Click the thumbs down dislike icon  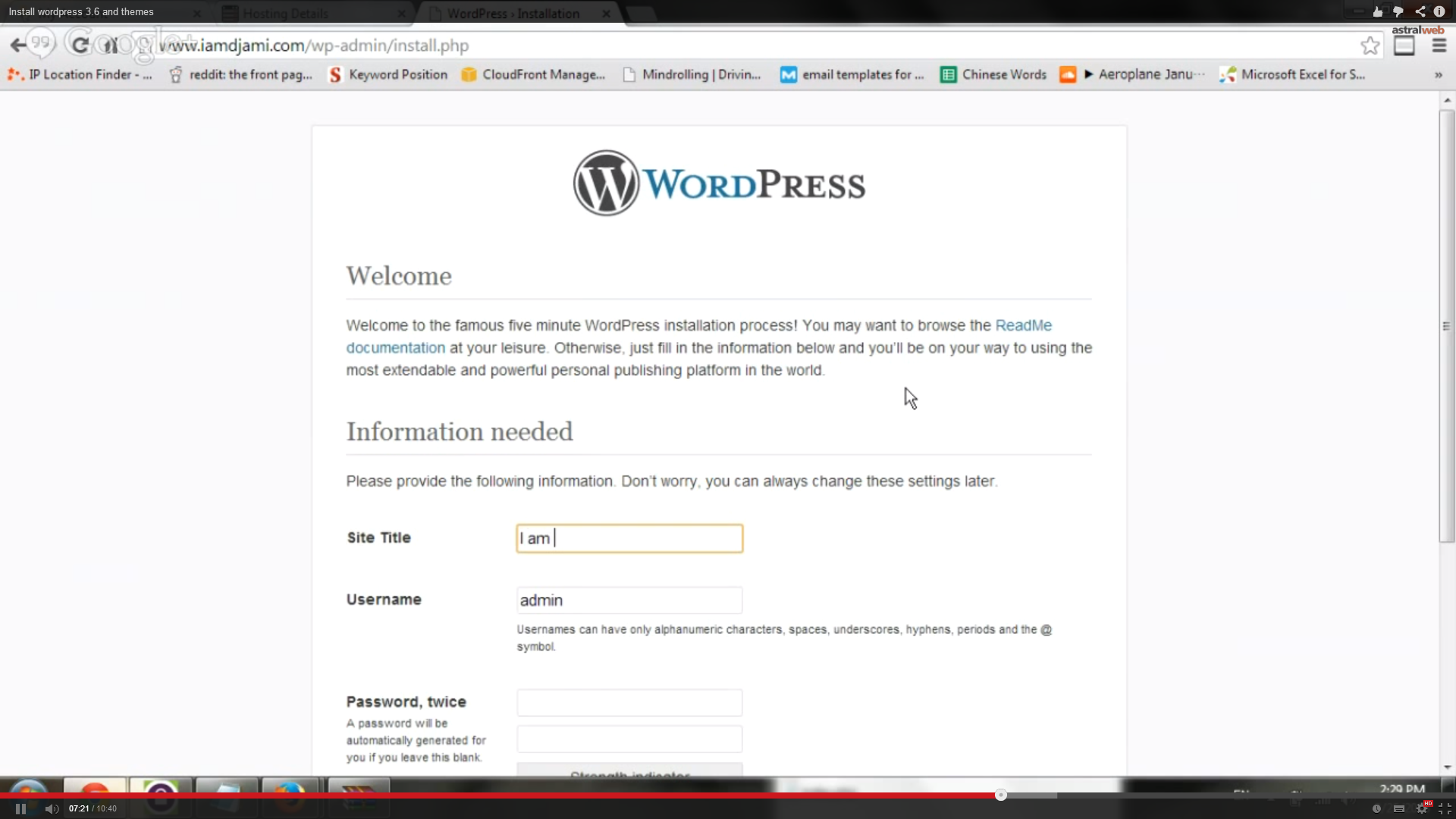point(1398,11)
